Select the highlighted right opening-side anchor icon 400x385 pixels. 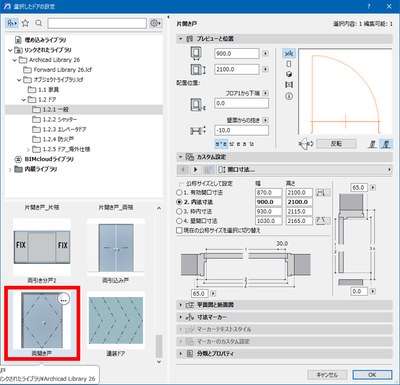pos(386,144)
